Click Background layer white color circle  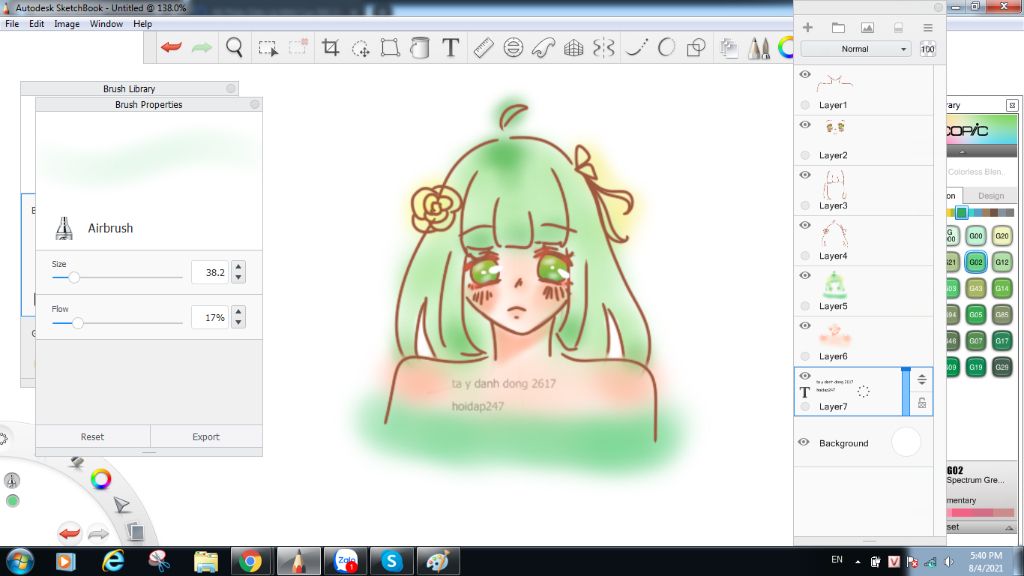(x=906, y=442)
